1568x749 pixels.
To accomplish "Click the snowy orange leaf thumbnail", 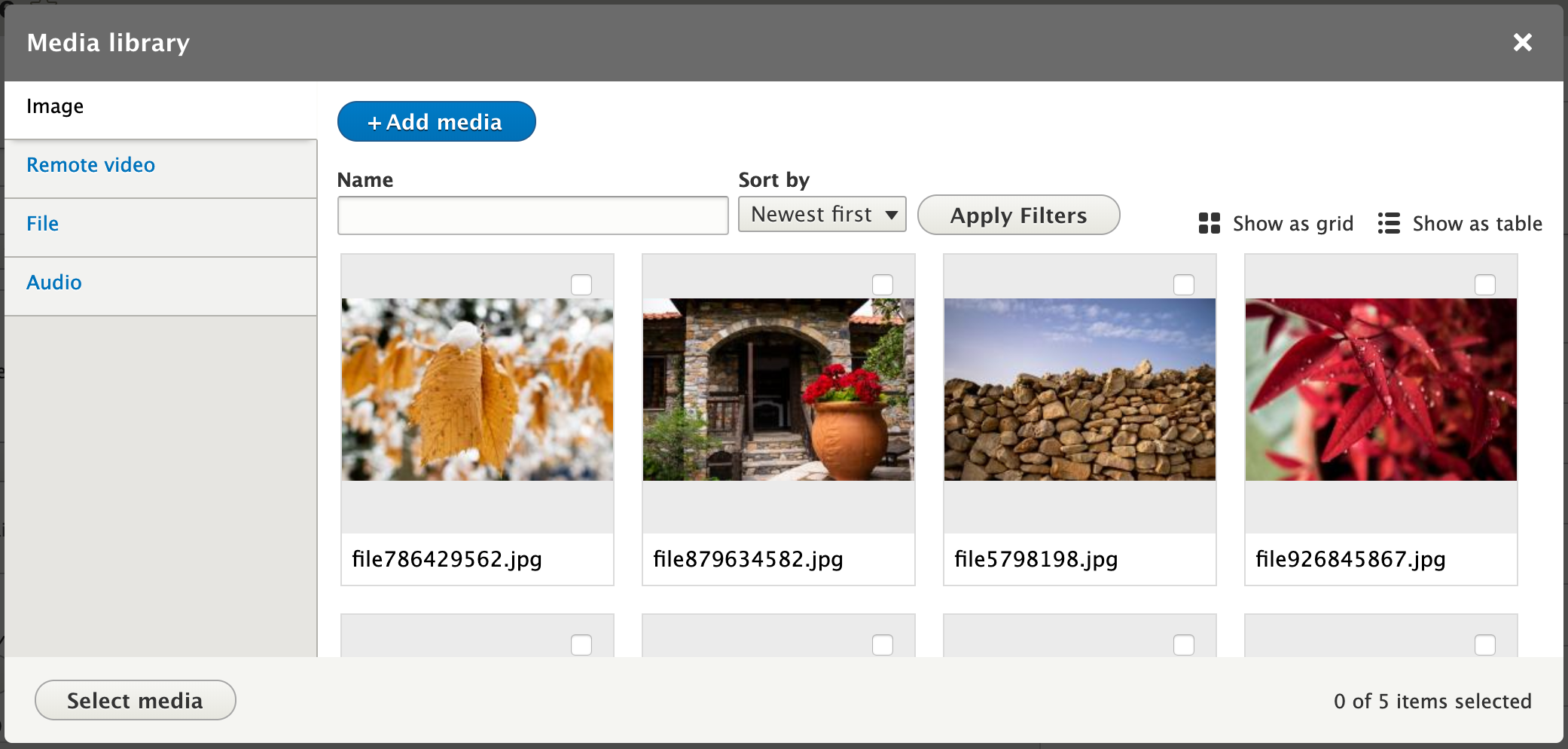I will pyautogui.click(x=477, y=390).
